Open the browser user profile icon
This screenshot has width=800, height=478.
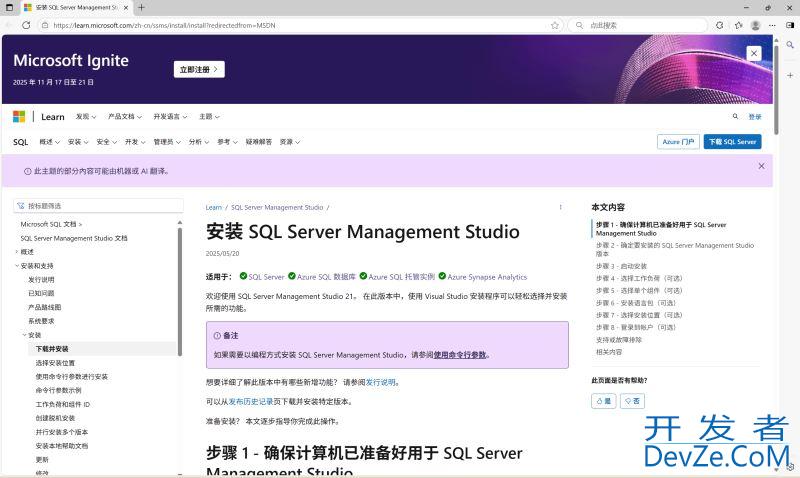pos(756,25)
